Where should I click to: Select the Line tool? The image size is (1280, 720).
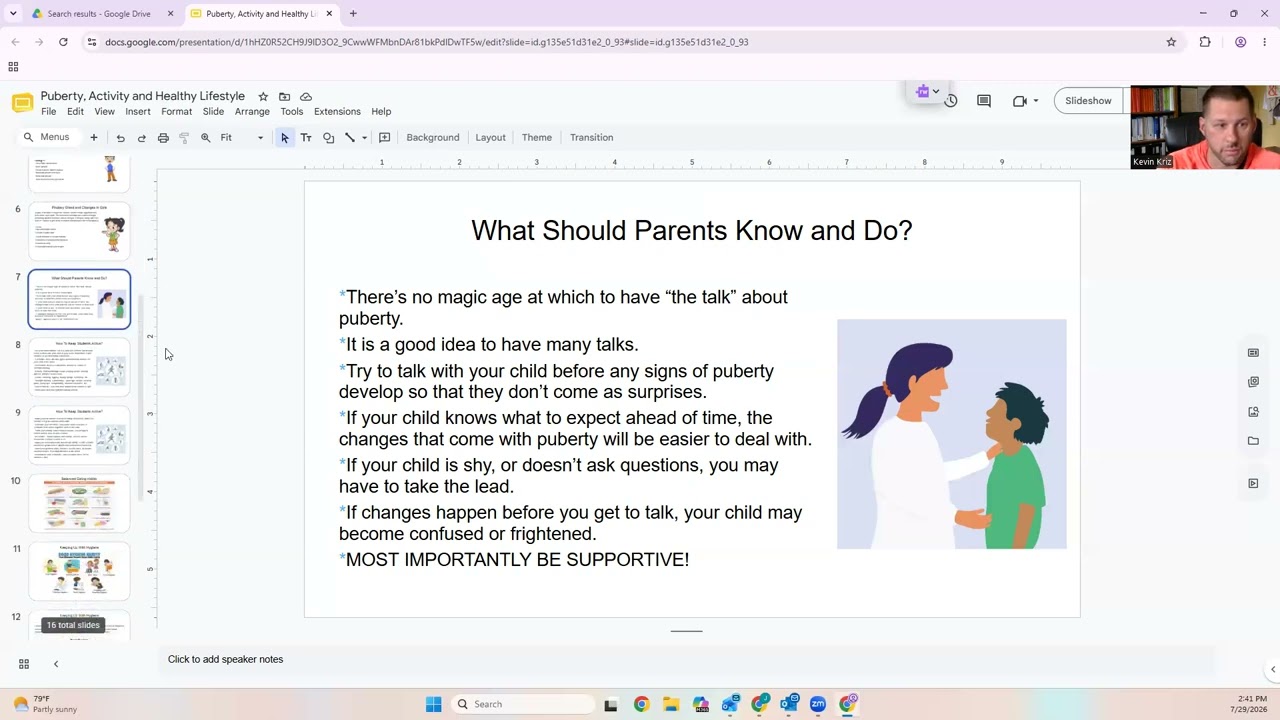point(349,138)
